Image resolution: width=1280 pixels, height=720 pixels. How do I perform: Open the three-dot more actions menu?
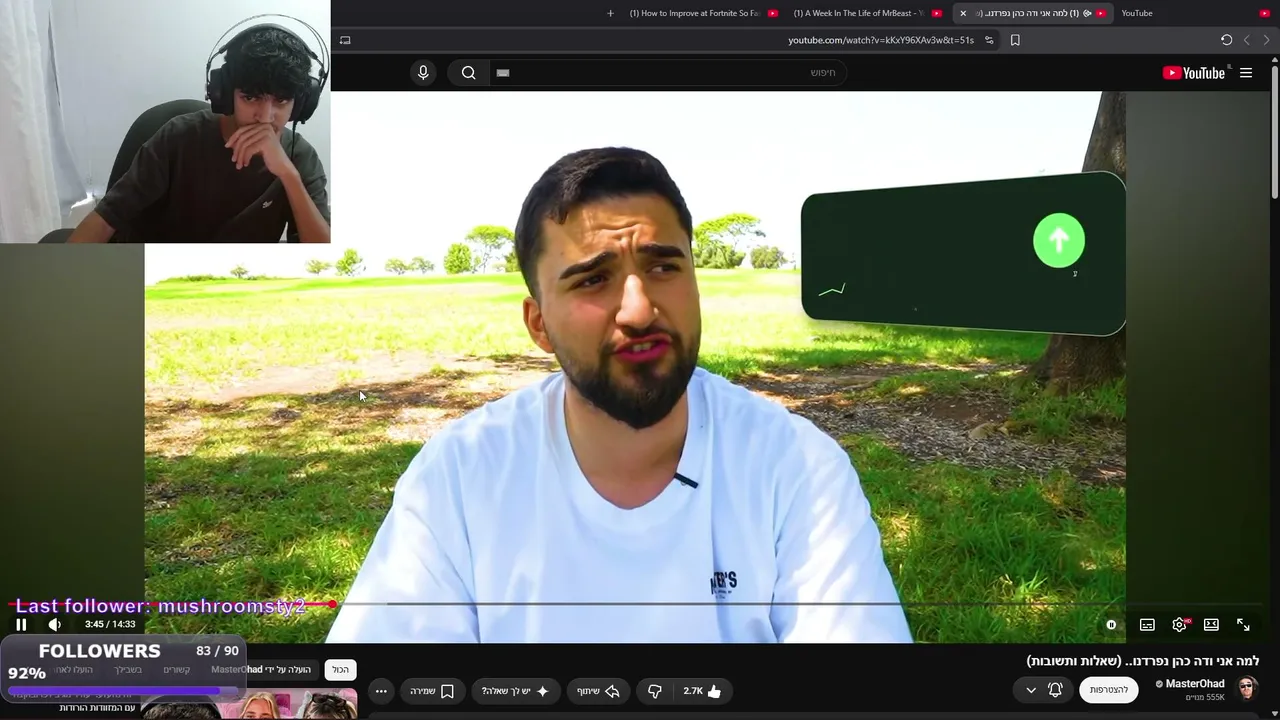pyautogui.click(x=381, y=691)
